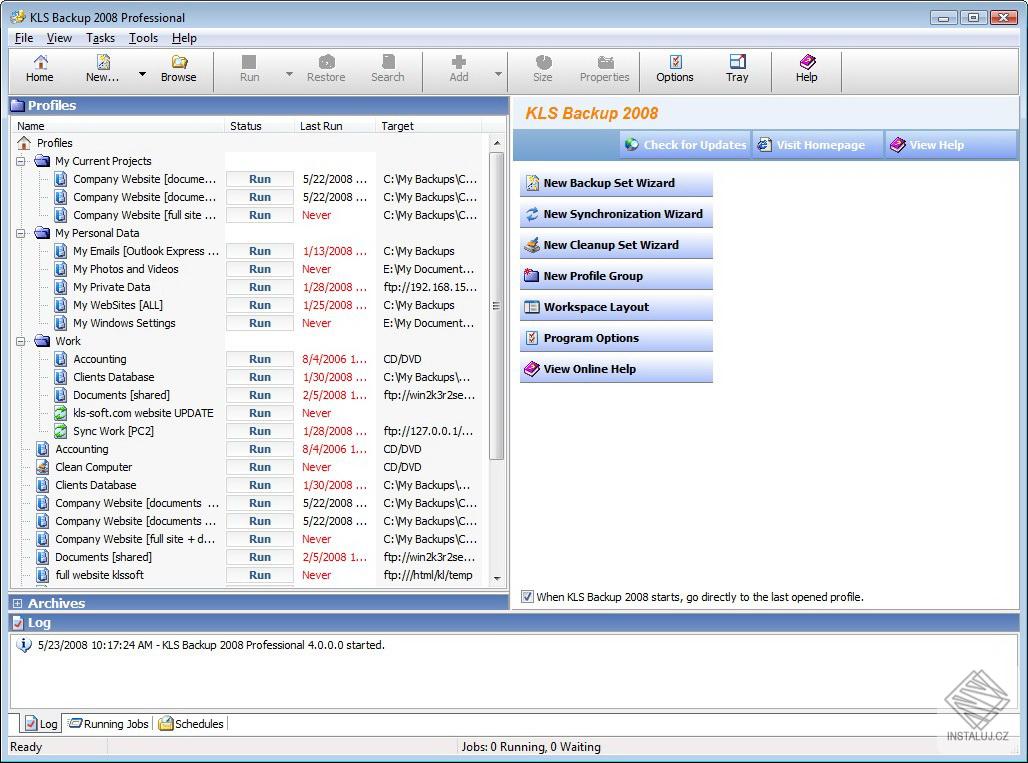Click the Home toolbar icon

[39, 70]
